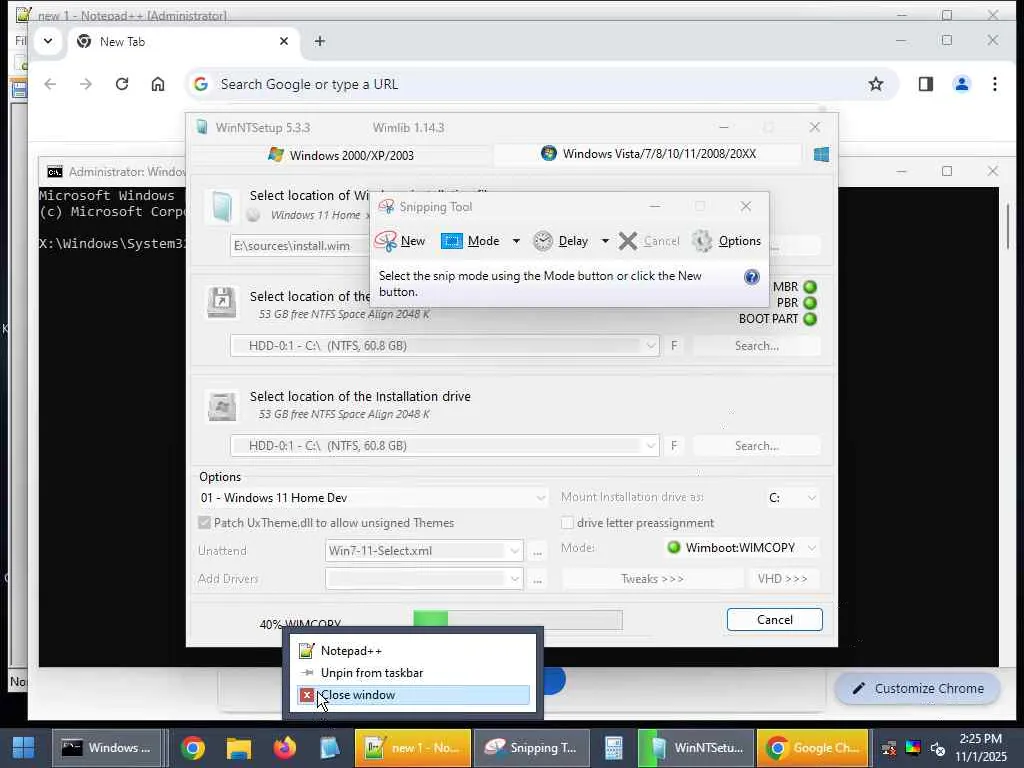Select the New Tab tab in Chrome

point(183,41)
